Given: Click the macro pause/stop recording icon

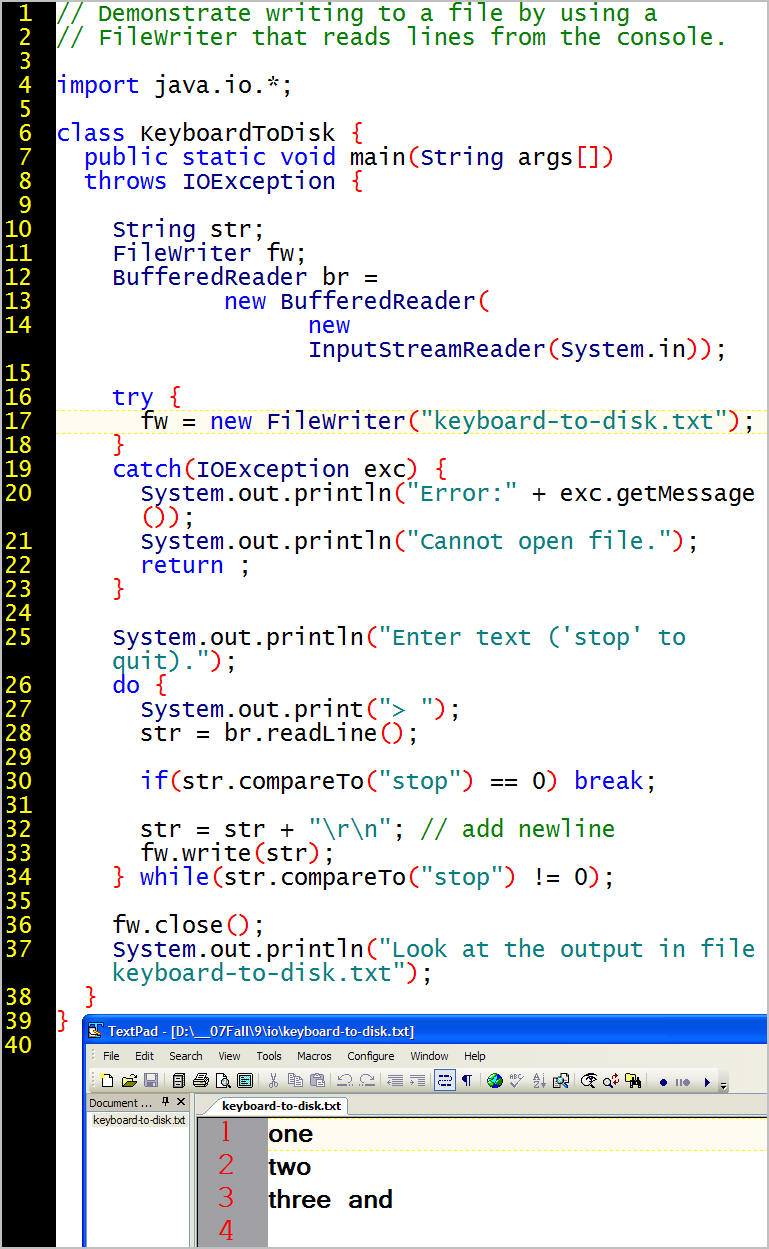Looking at the screenshot, I should (x=684, y=1082).
